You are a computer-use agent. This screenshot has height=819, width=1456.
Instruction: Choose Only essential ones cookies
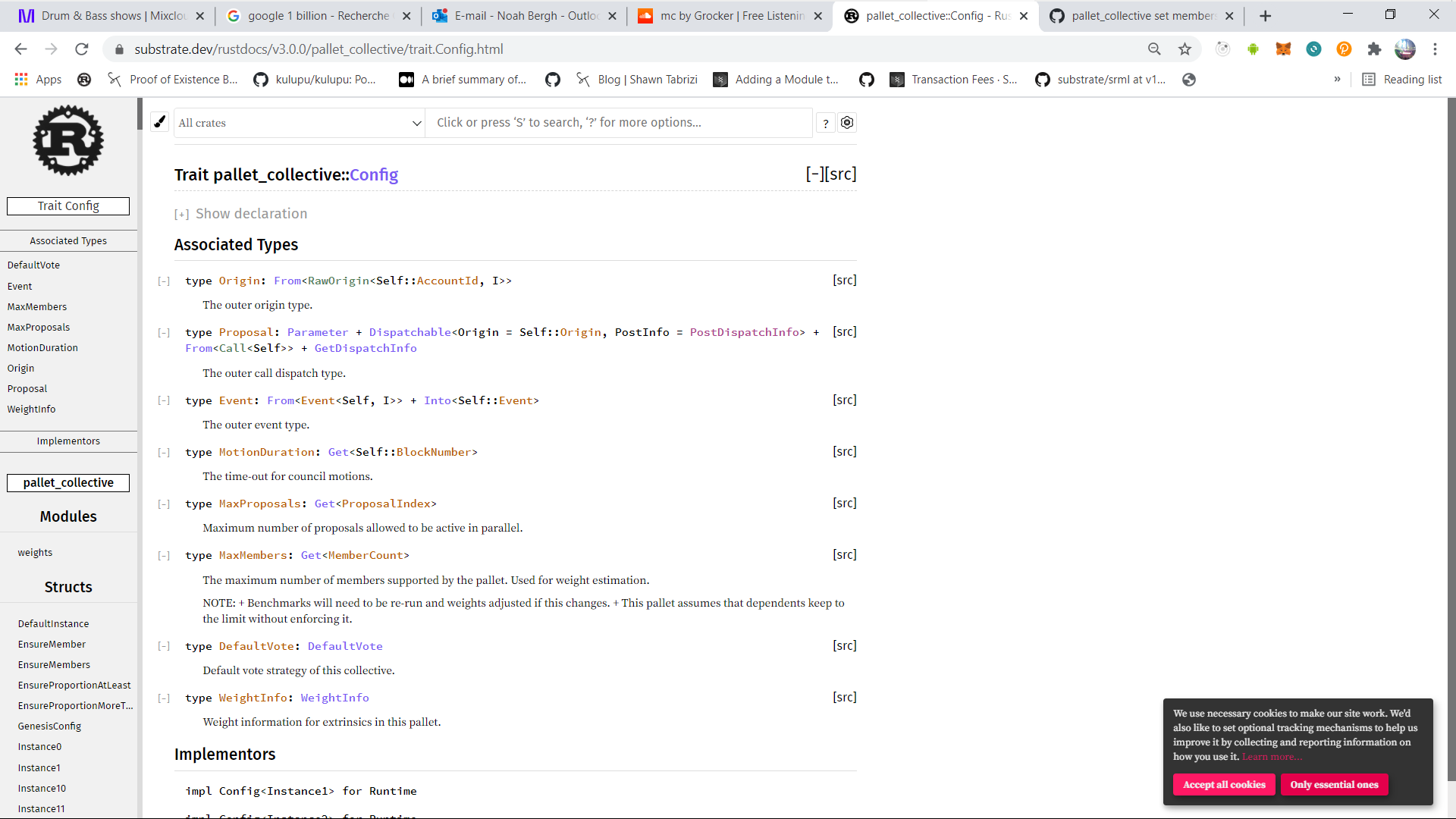click(x=1335, y=785)
